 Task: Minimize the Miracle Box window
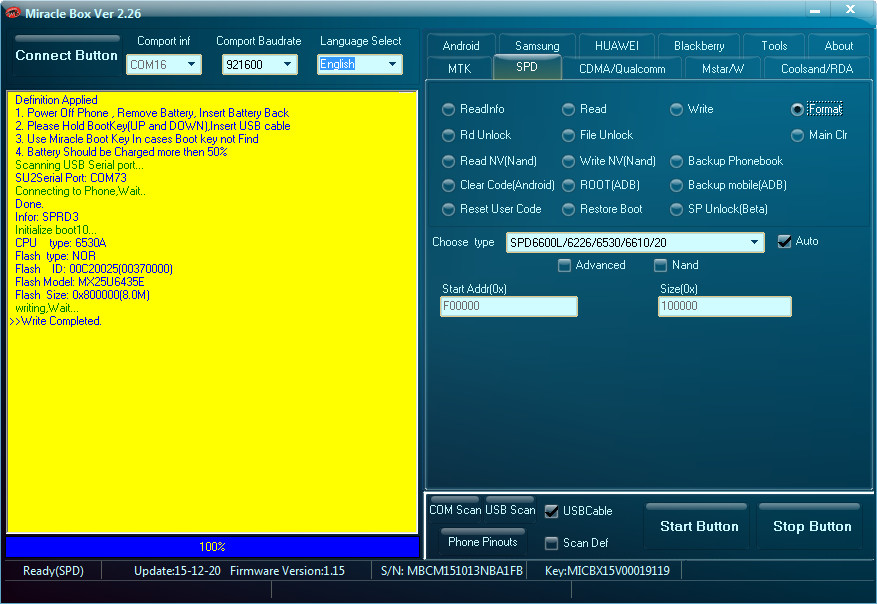(x=815, y=10)
